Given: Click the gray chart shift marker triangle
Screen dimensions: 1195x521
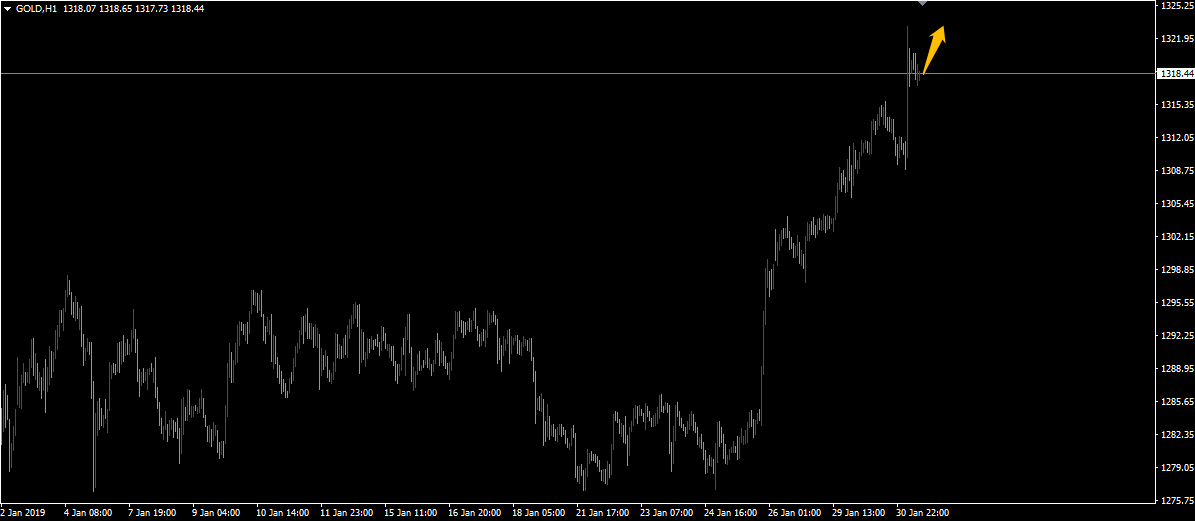Looking at the screenshot, I should 922,3.
